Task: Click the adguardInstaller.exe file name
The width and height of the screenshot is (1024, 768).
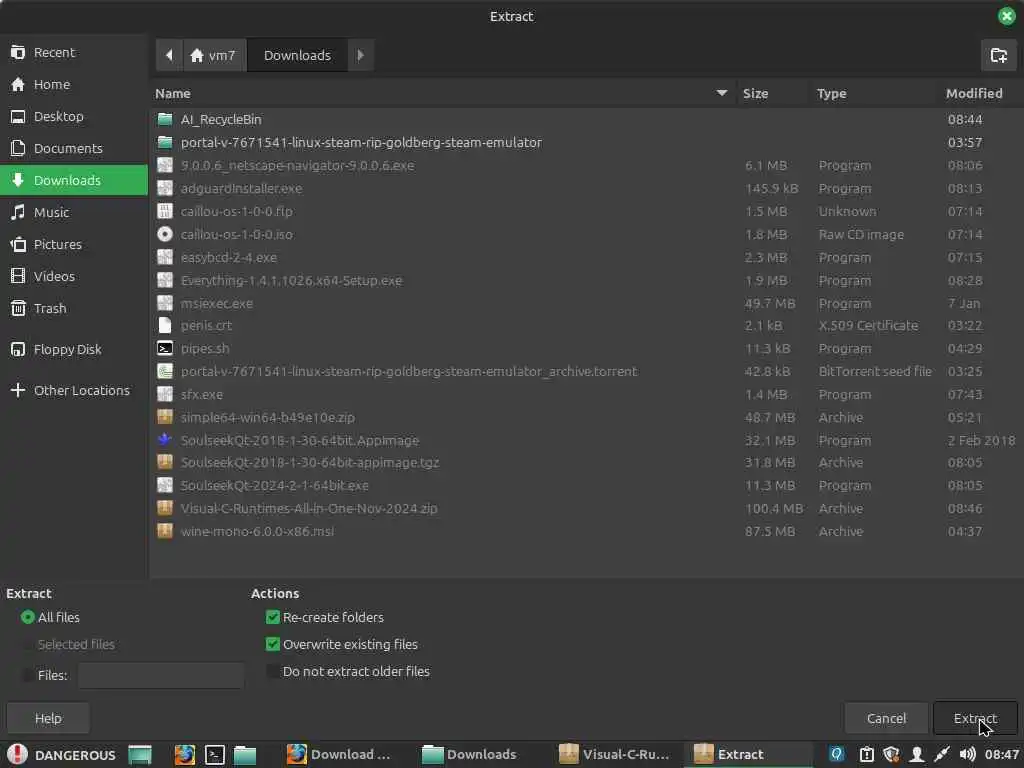Action: pyautogui.click(x=242, y=188)
